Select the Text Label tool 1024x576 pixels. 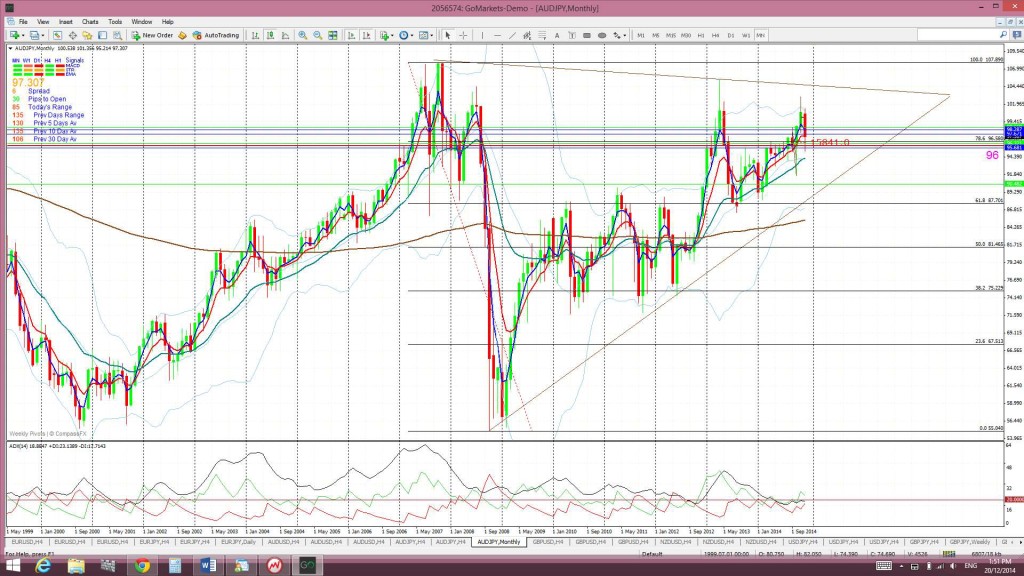pos(572,35)
